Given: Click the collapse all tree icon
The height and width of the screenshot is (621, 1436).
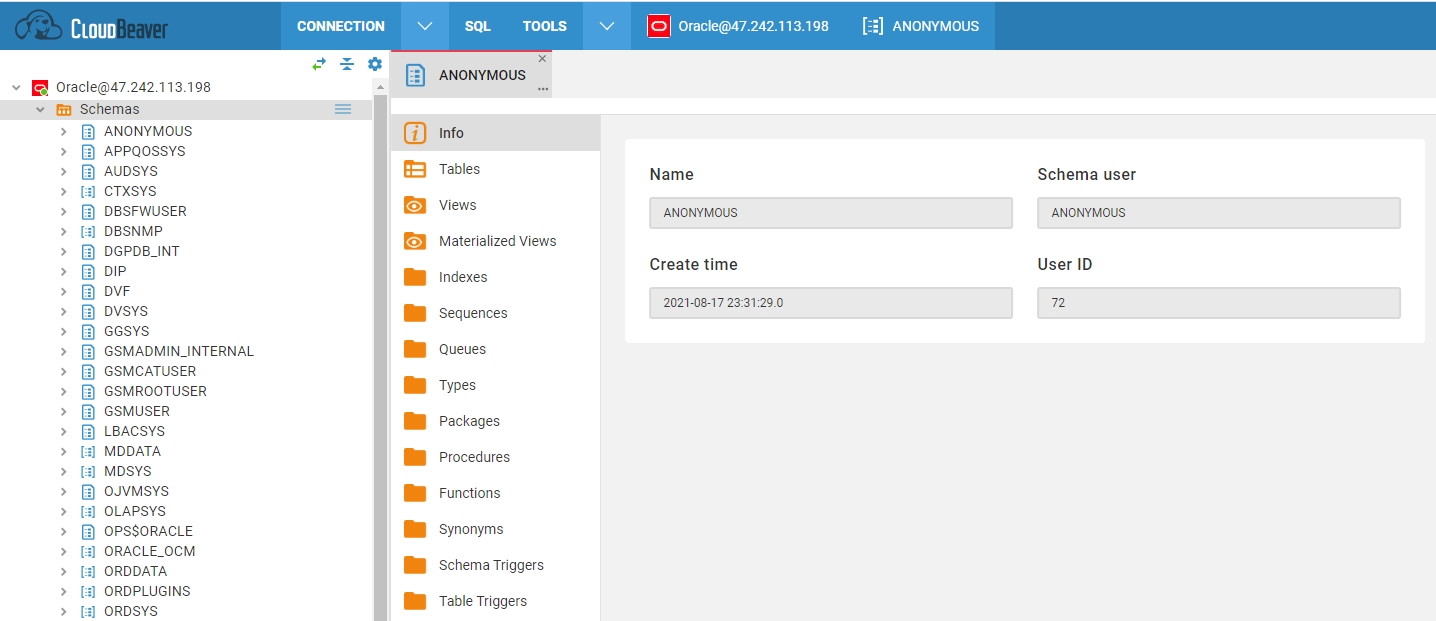Looking at the screenshot, I should point(347,64).
